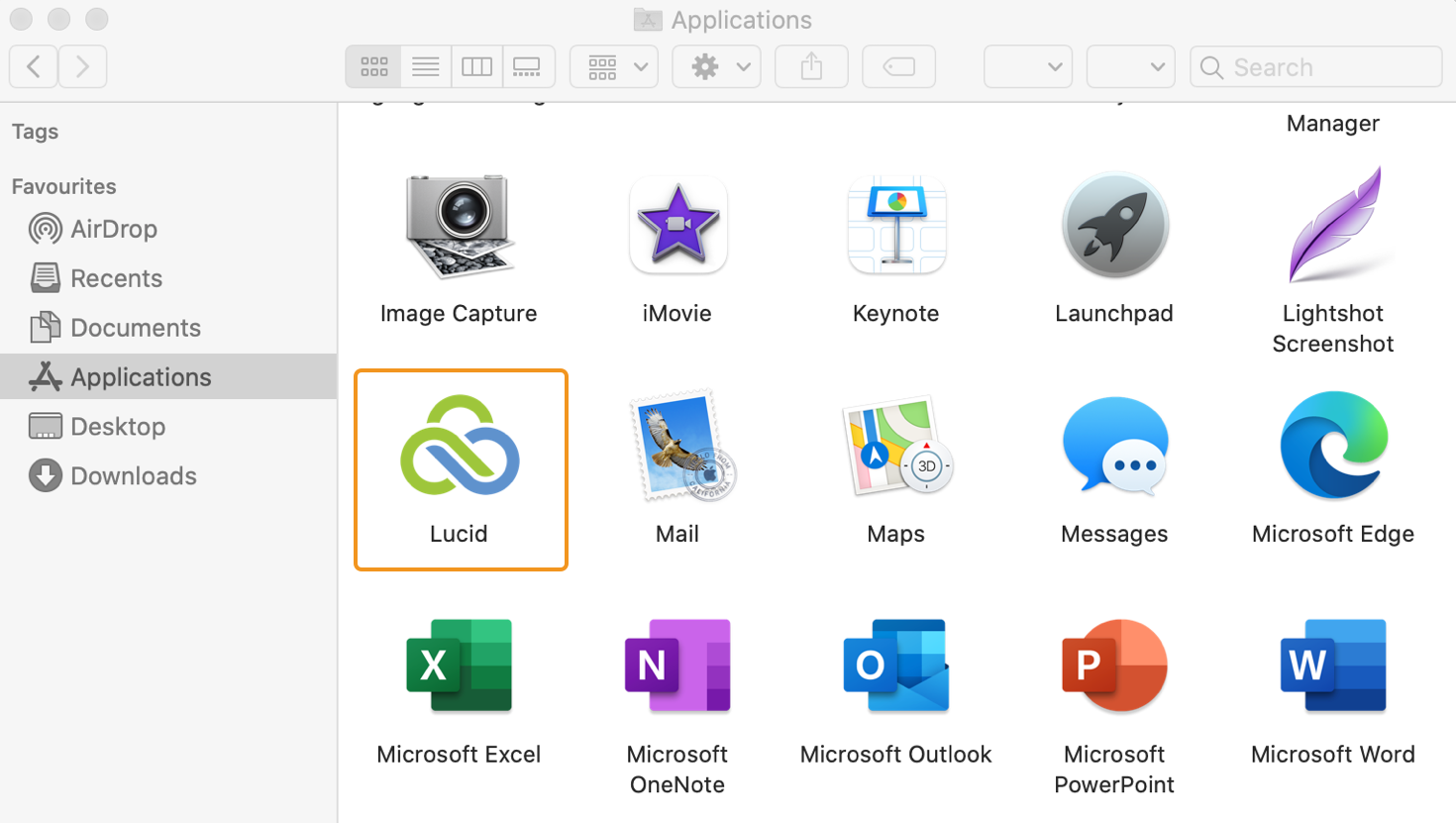Click the Mail name label
Screen dimensions: 1456x823
[x=677, y=534]
